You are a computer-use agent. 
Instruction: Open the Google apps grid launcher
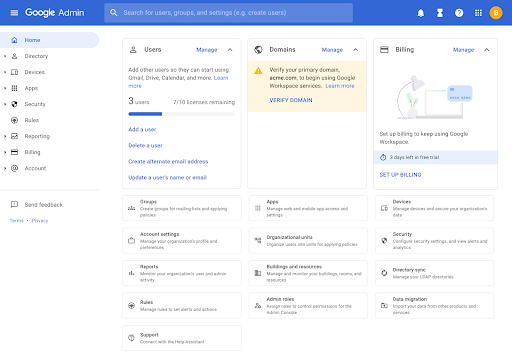point(478,13)
